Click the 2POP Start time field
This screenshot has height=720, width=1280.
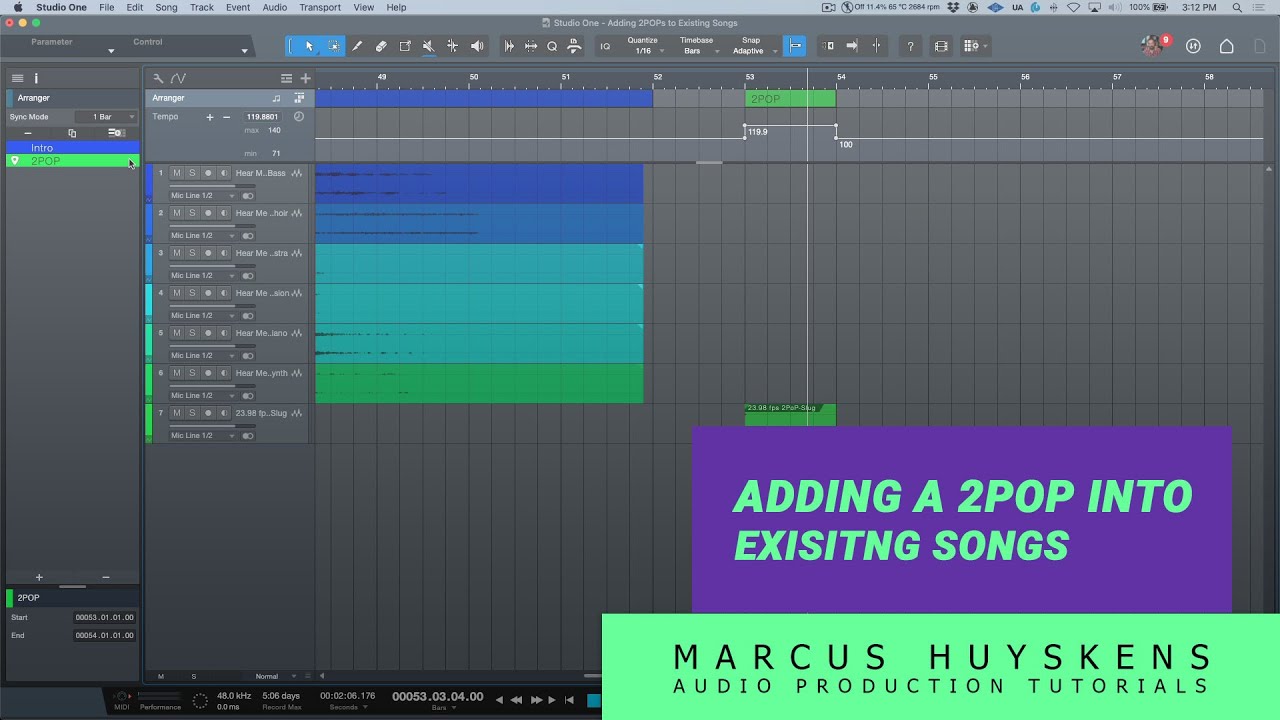[104, 618]
